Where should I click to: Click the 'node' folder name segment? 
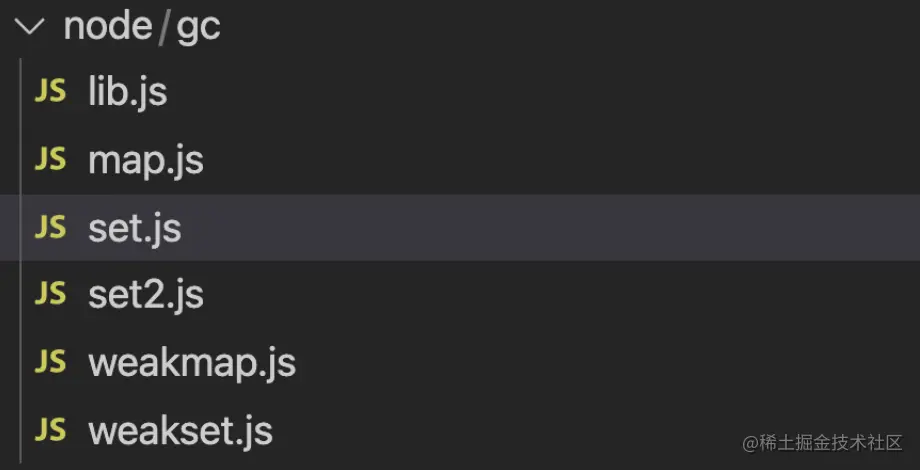[x=107, y=27]
